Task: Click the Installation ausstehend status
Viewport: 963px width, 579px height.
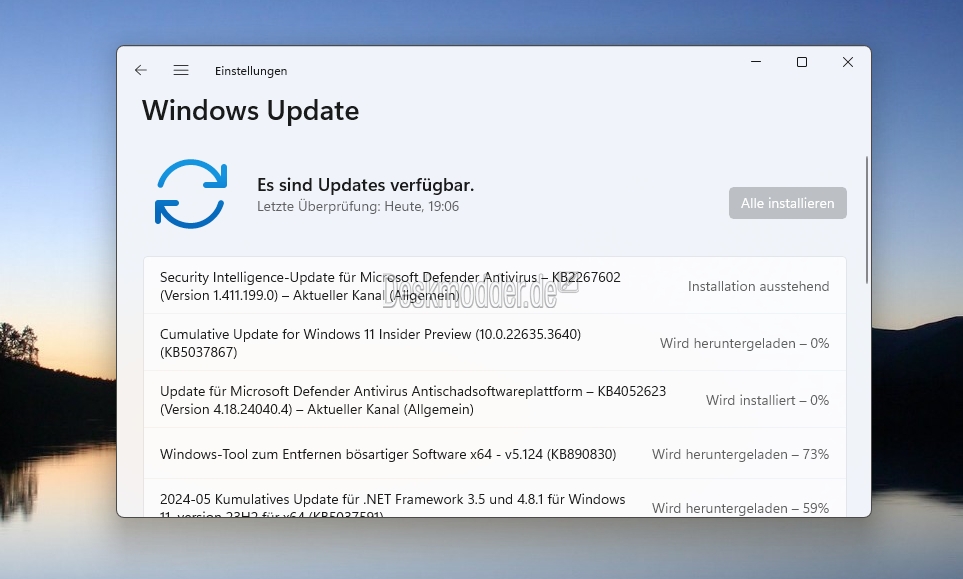Action: pyautogui.click(x=758, y=286)
